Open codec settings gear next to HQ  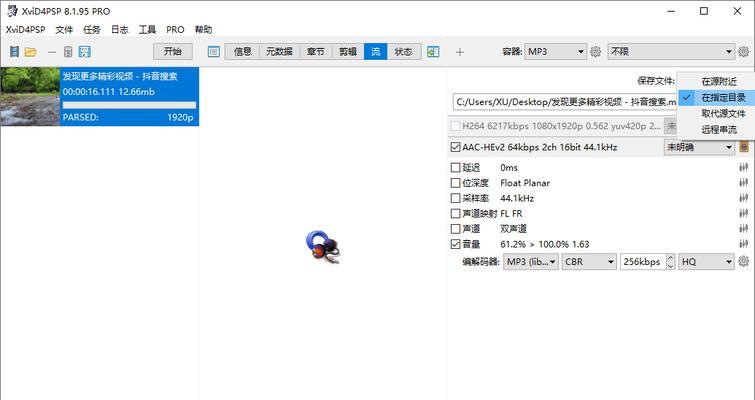tap(743, 261)
